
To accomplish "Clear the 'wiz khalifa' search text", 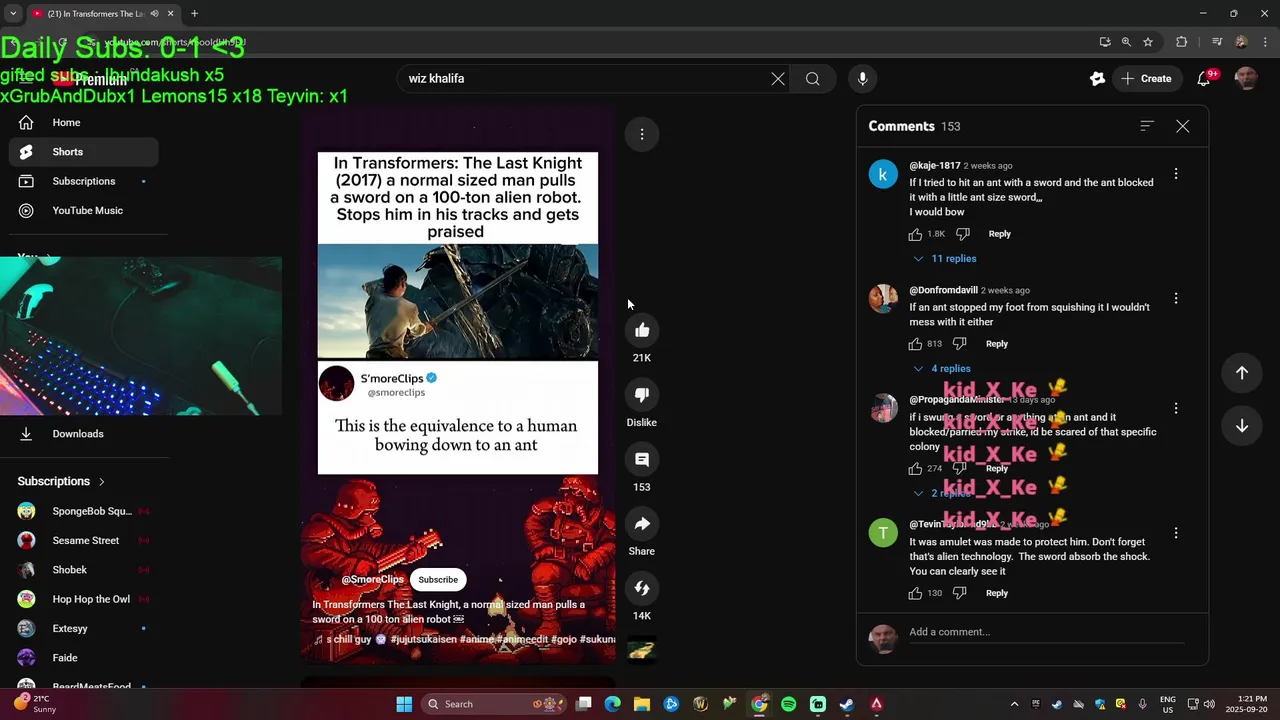I will [778, 79].
